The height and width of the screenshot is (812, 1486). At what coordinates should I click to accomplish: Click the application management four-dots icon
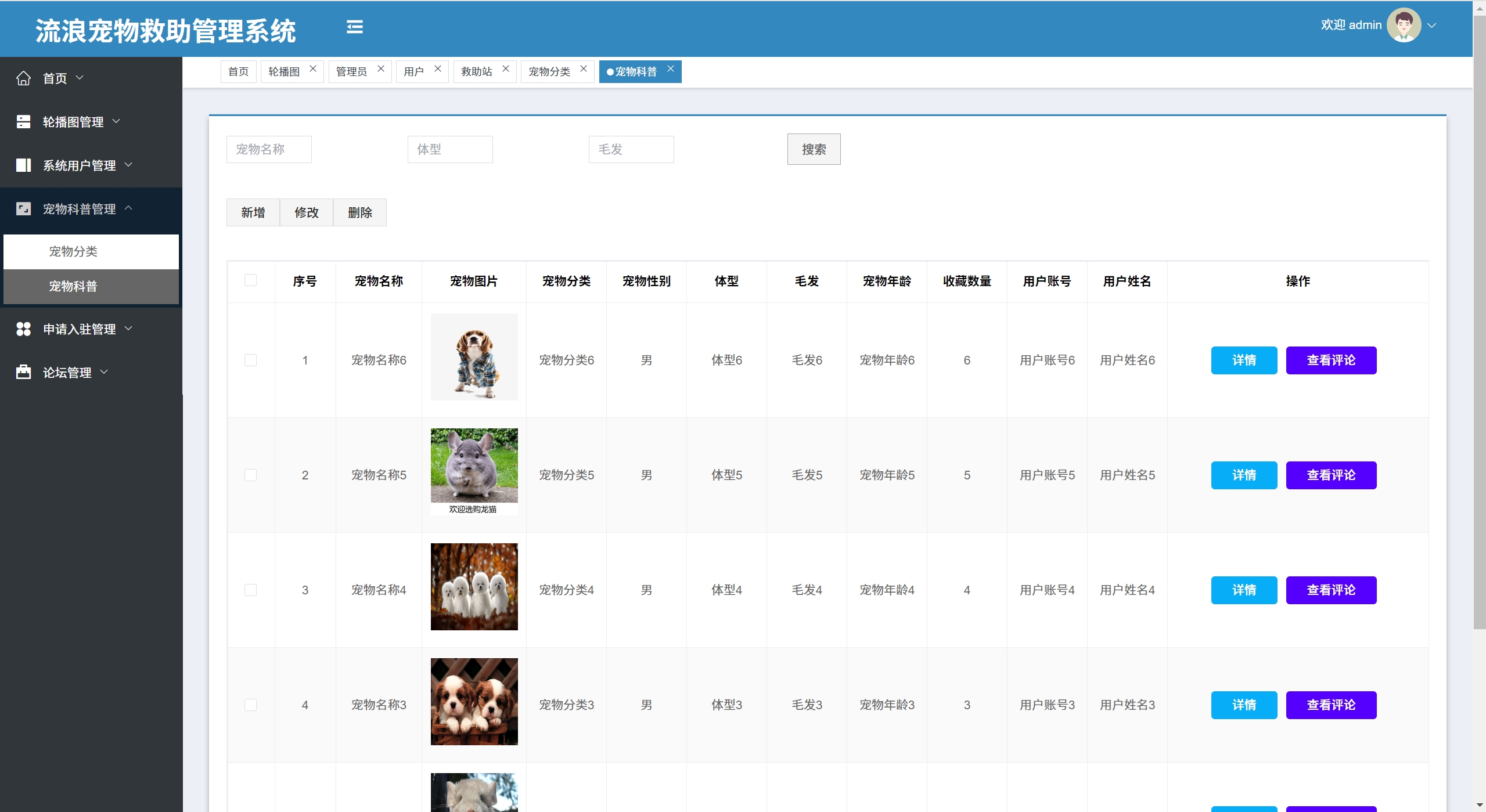tap(23, 329)
